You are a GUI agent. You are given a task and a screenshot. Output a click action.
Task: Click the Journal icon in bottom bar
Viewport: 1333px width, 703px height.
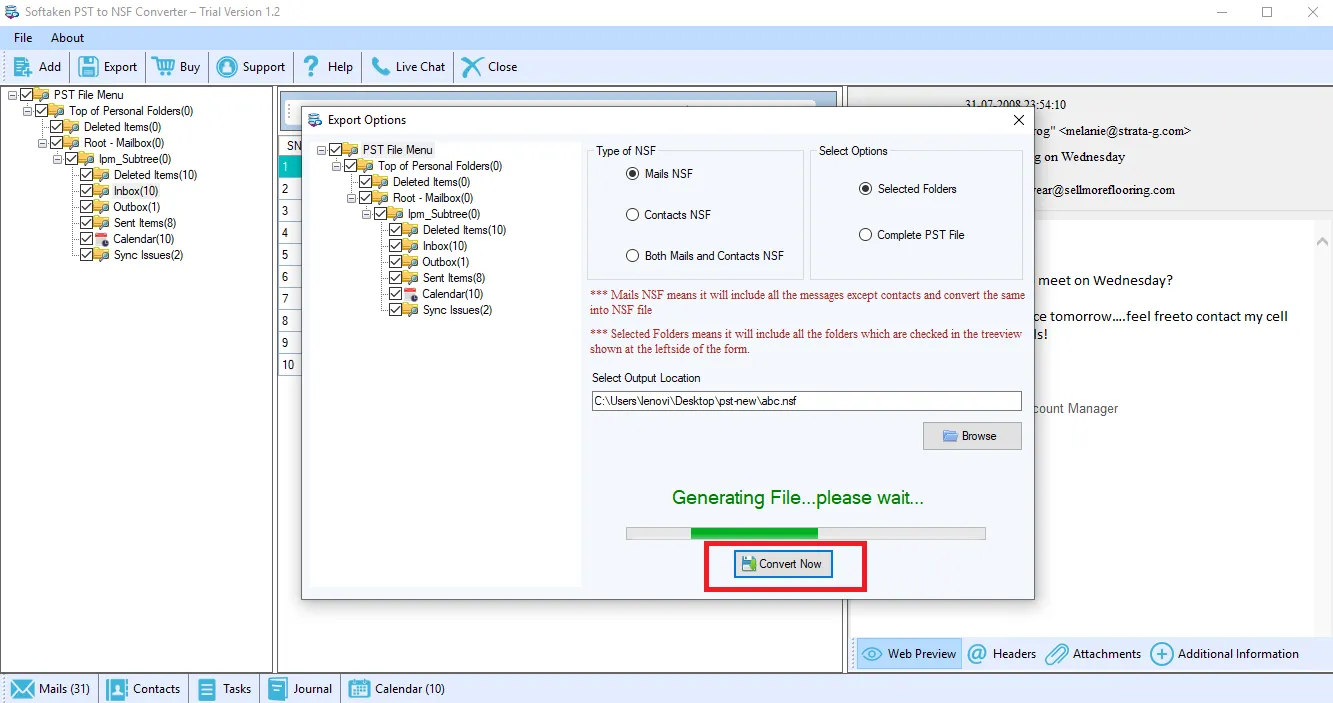(x=277, y=689)
